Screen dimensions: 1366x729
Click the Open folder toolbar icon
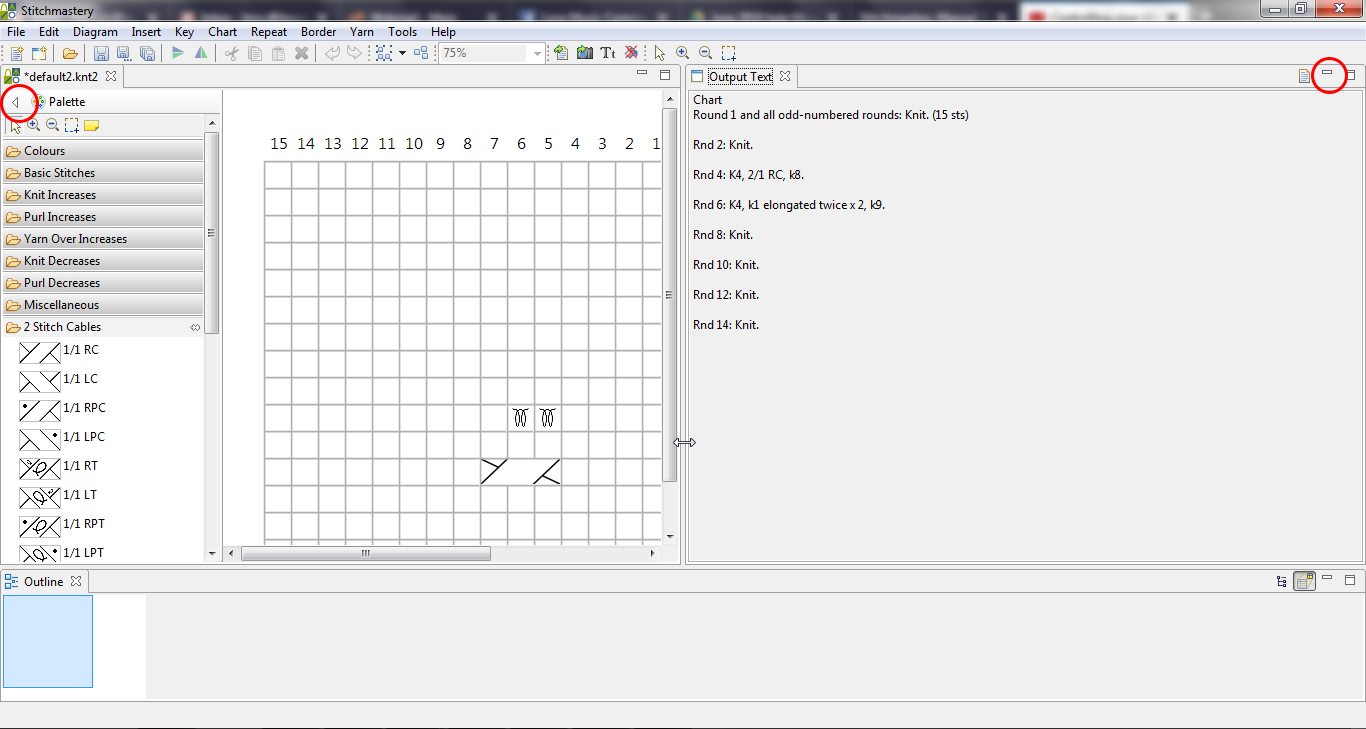coord(70,53)
